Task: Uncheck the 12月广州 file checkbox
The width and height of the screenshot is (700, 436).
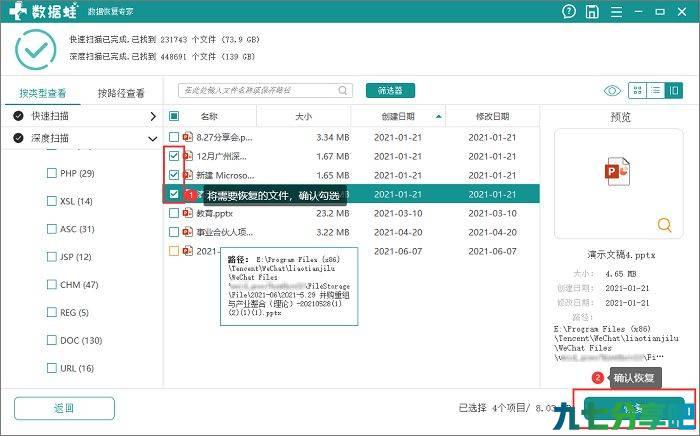Action: 174,156
